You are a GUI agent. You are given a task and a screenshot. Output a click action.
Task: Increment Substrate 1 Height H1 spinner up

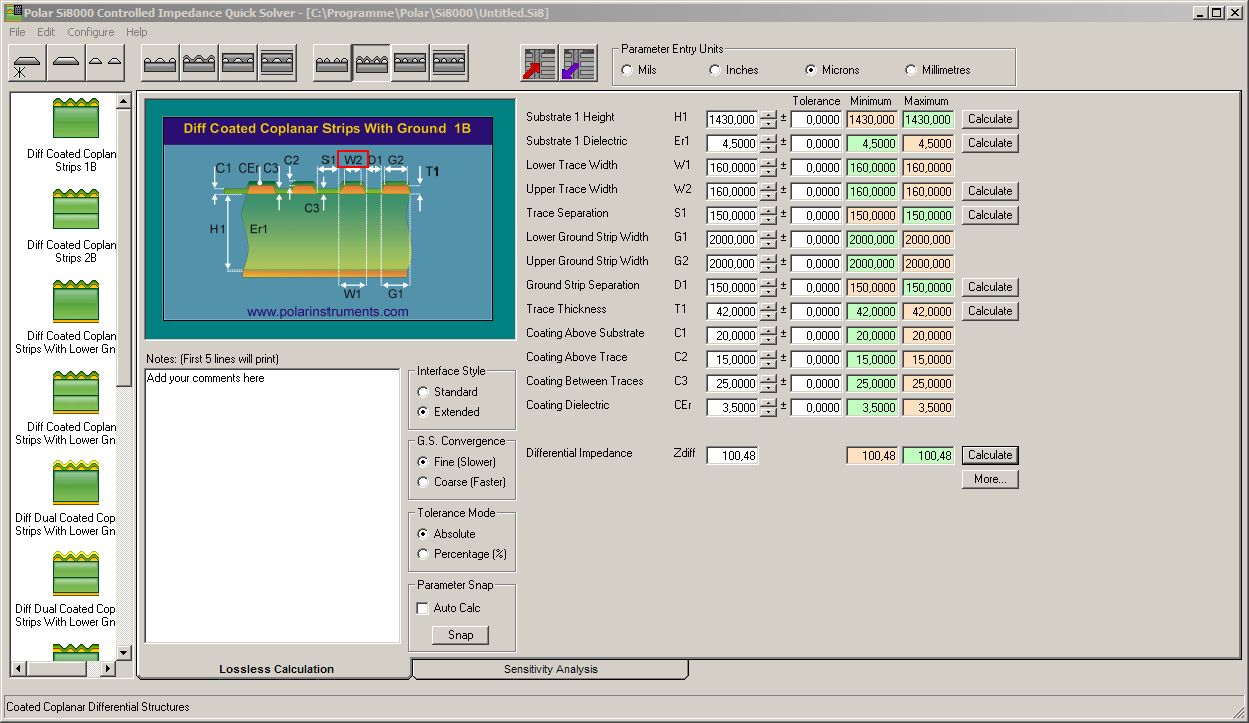coord(768,114)
